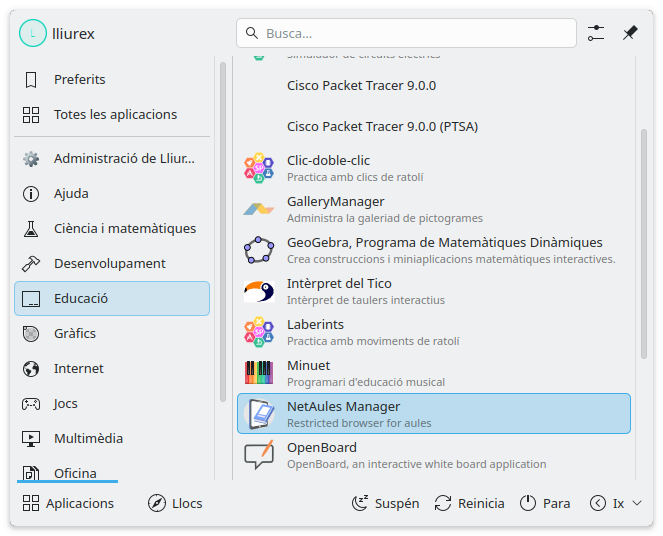Switch to the Aplicacions tab
This screenshot has width=663, height=536.
coord(68,503)
